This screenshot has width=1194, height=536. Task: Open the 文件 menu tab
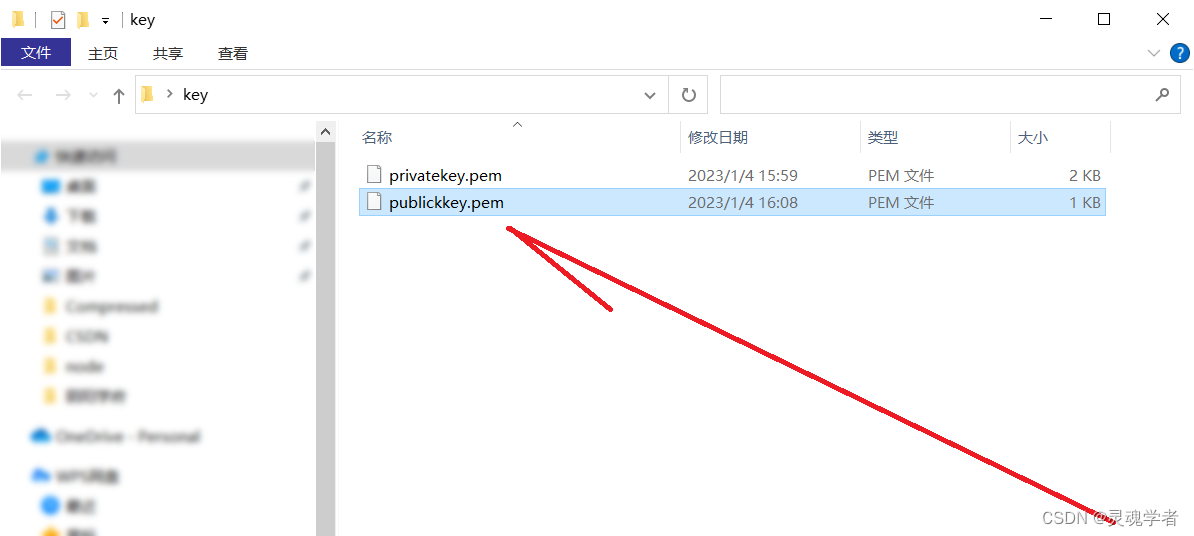coord(36,53)
